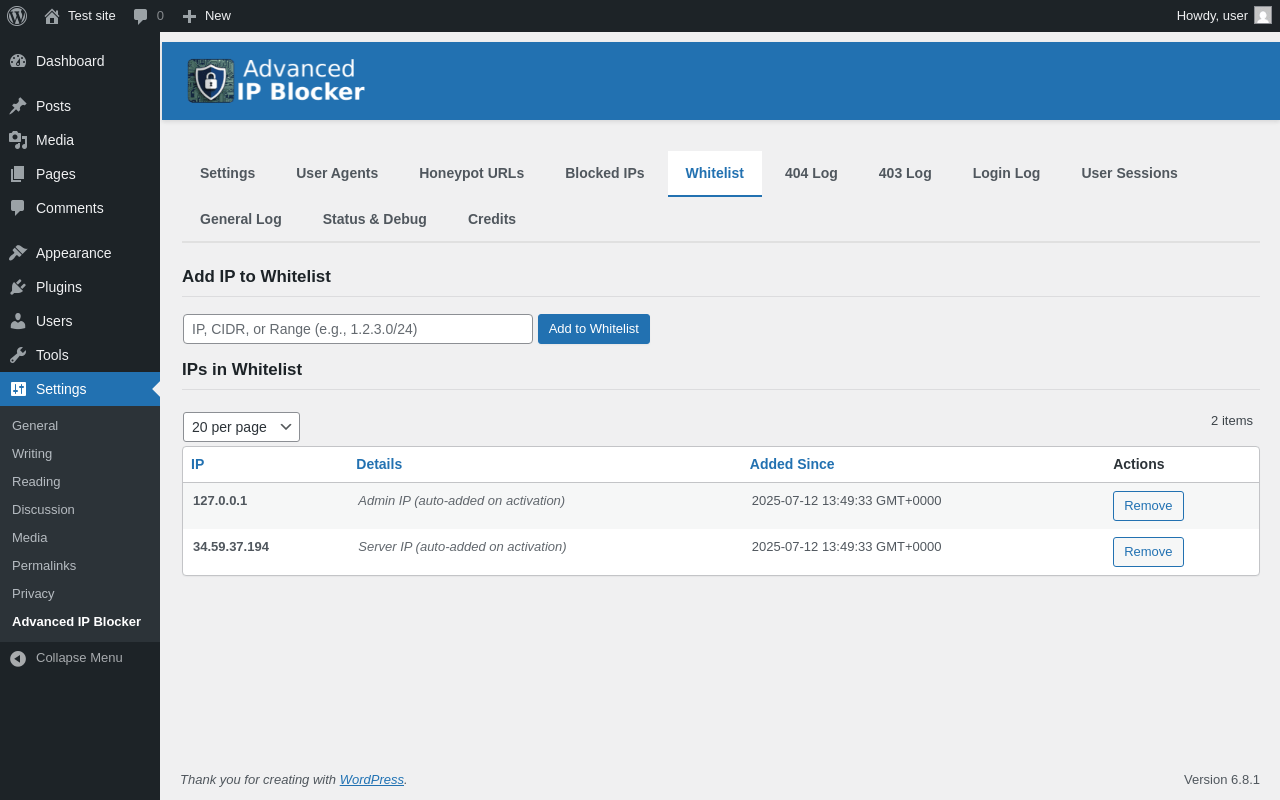This screenshot has height=800, width=1280.
Task: Open the Test site home icon
Action: [52, 16]
